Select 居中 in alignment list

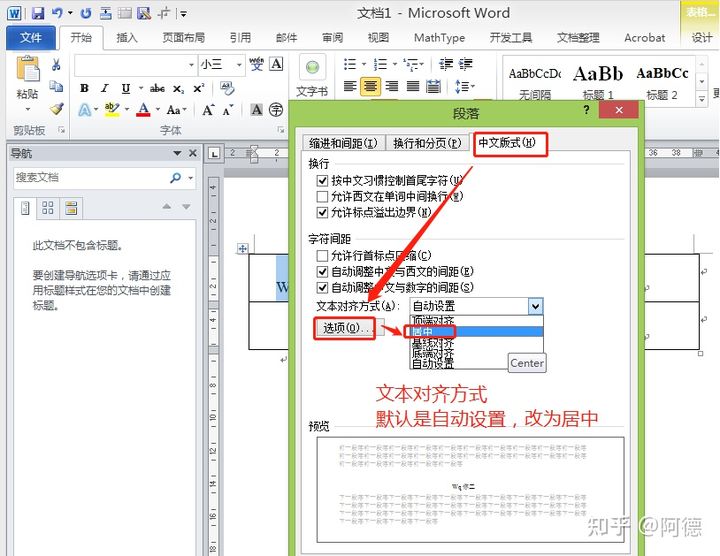click(x=476, y=331)
